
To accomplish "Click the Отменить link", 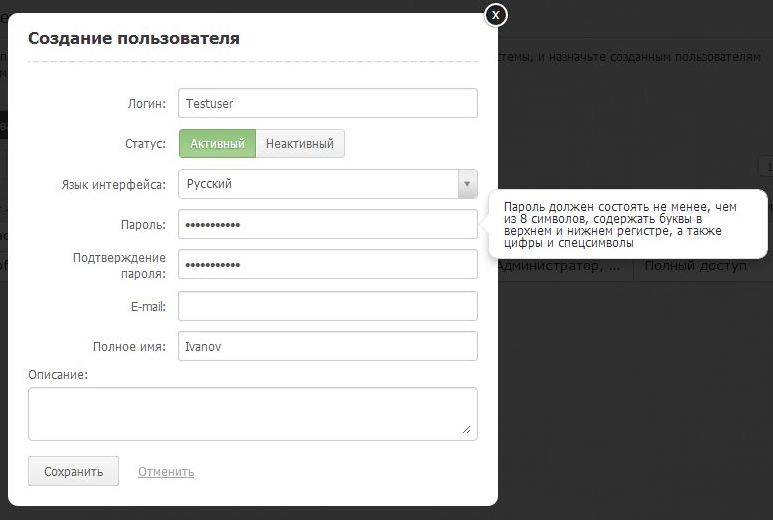I will (166, 472).
